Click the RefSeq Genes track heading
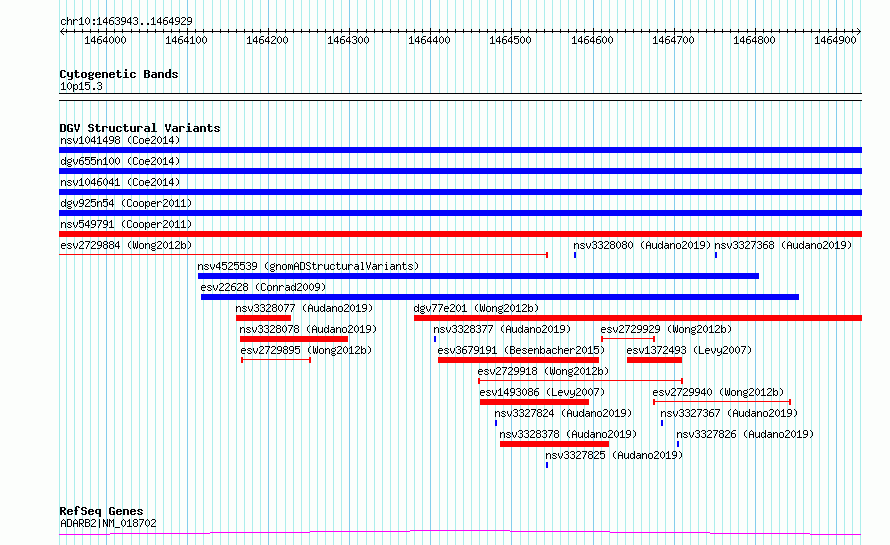This screenshot has height=545, width=890. tap(101, 511)
